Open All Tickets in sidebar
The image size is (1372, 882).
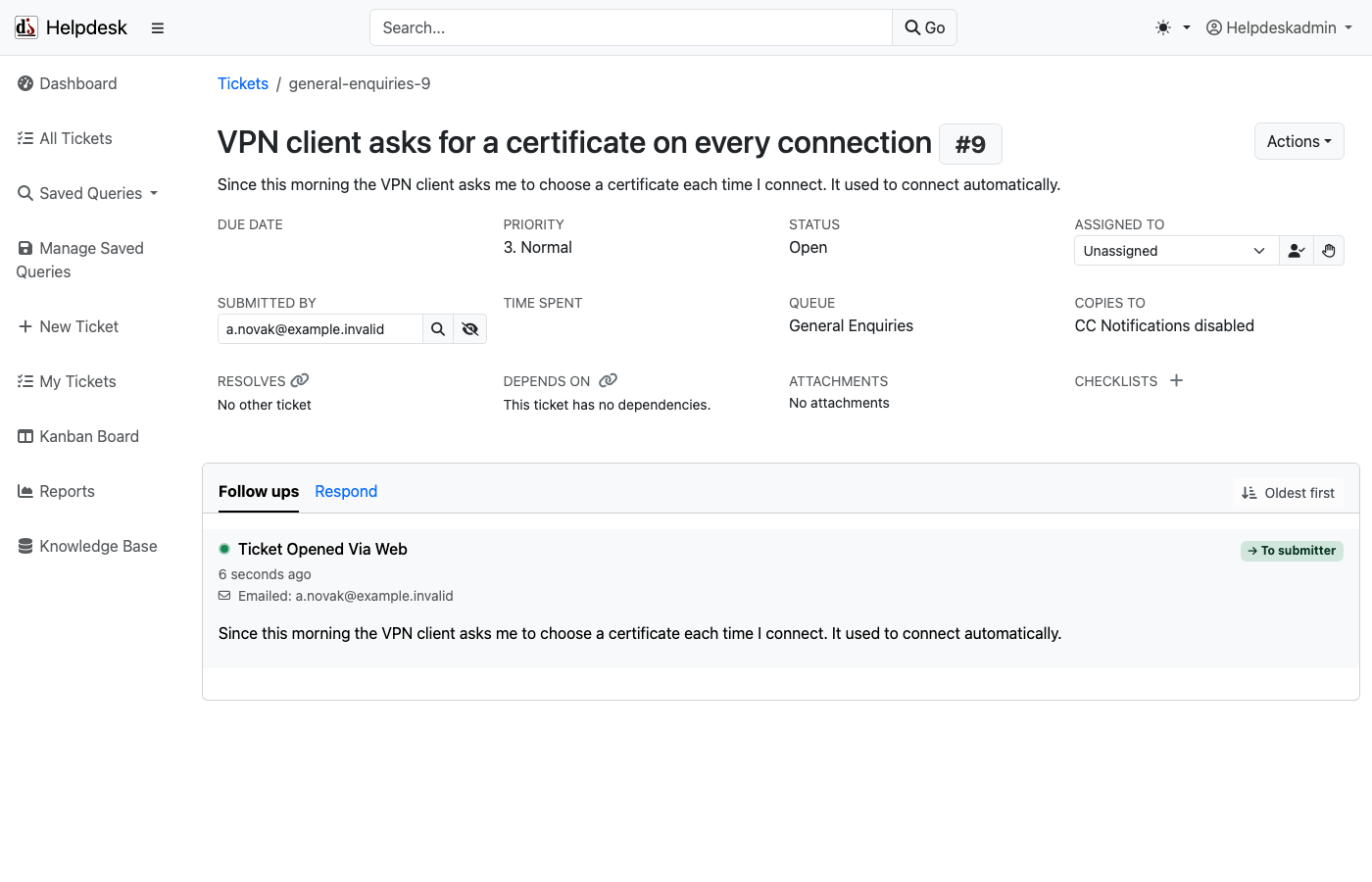(x=65, y=138)
